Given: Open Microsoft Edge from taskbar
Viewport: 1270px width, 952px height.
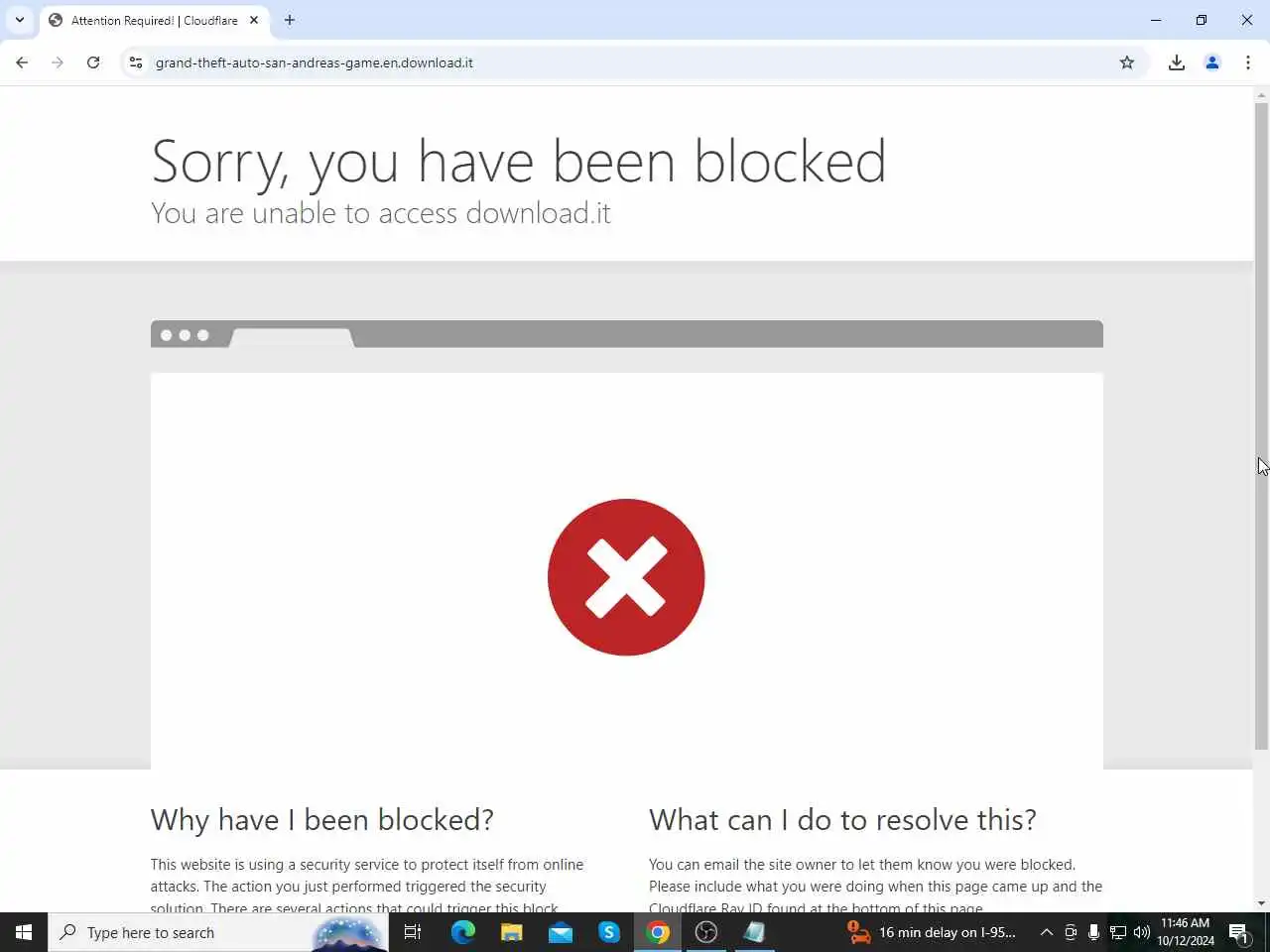Looking at the screenshot, I should point(462,932).
